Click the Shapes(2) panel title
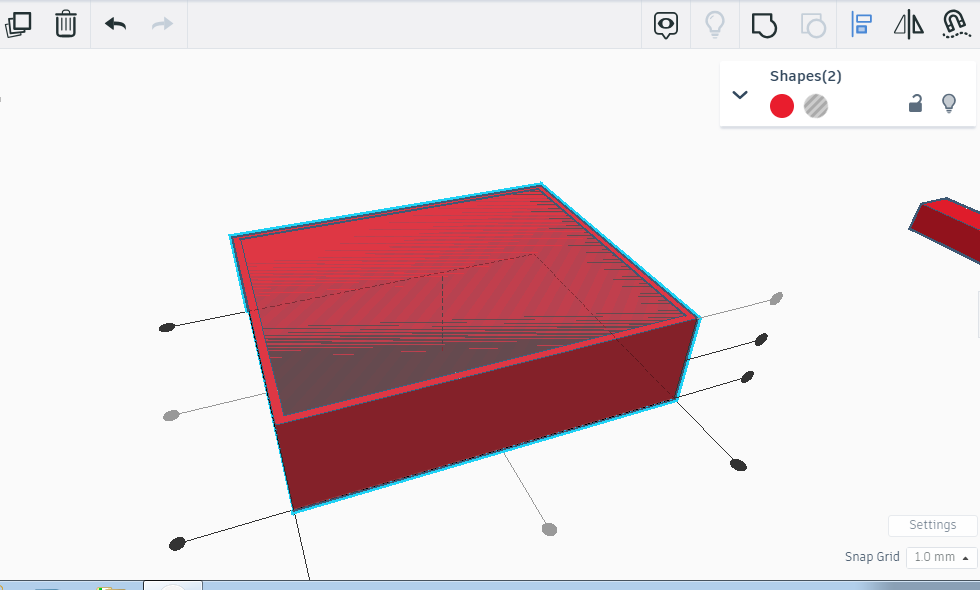This screenshot has width=980, height=590. [806, 76]
